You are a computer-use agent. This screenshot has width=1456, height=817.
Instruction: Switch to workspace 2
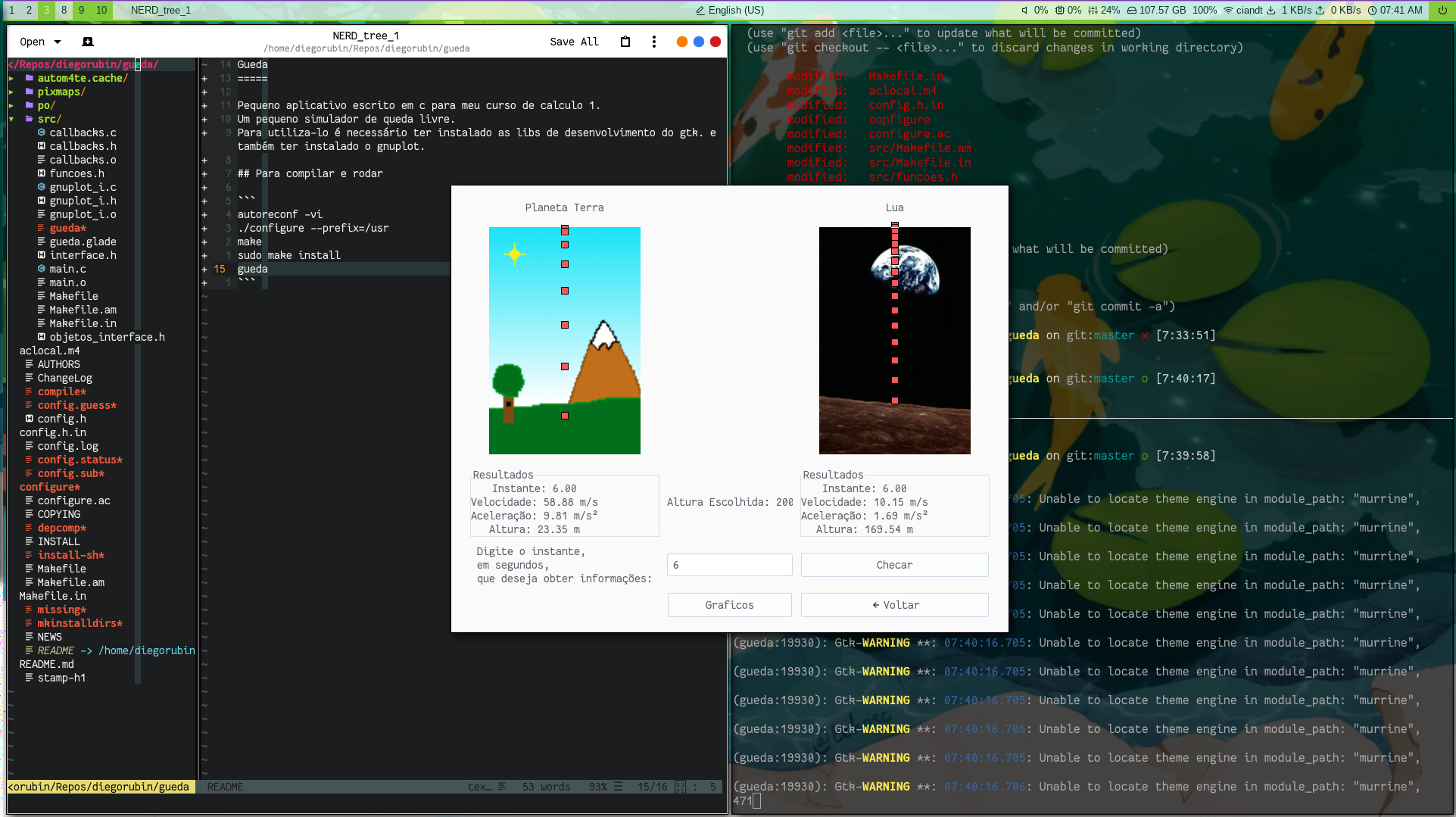pos(29,10)
